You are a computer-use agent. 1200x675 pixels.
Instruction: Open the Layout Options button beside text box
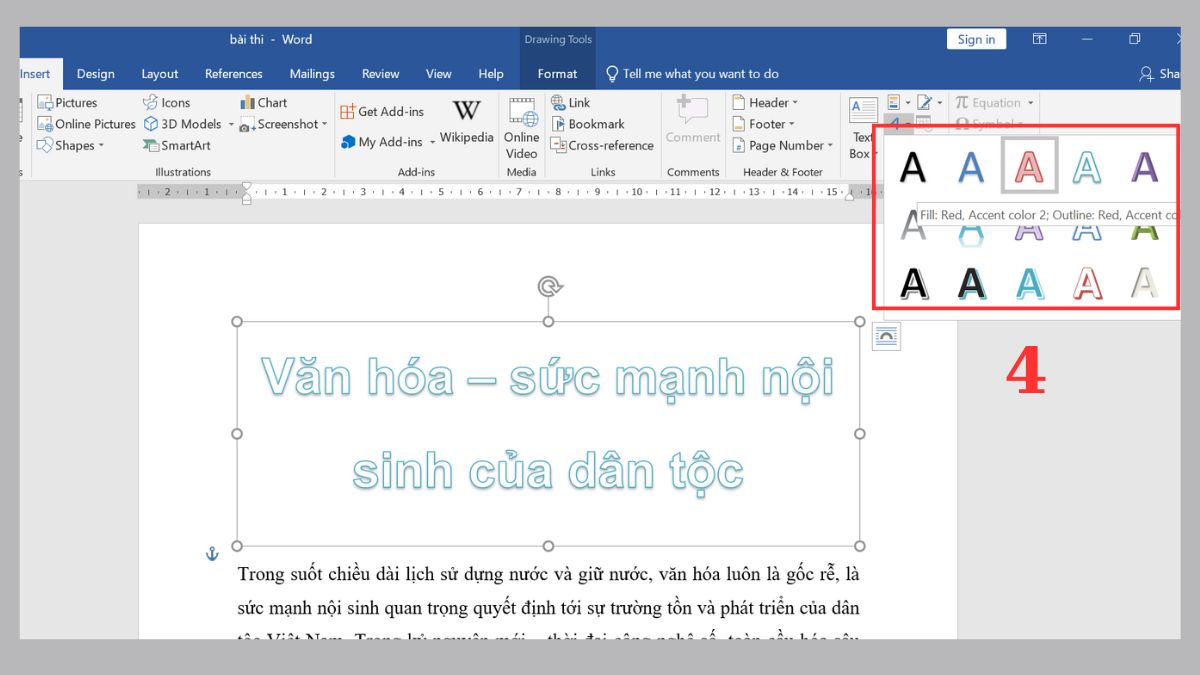tap(886, 337)
